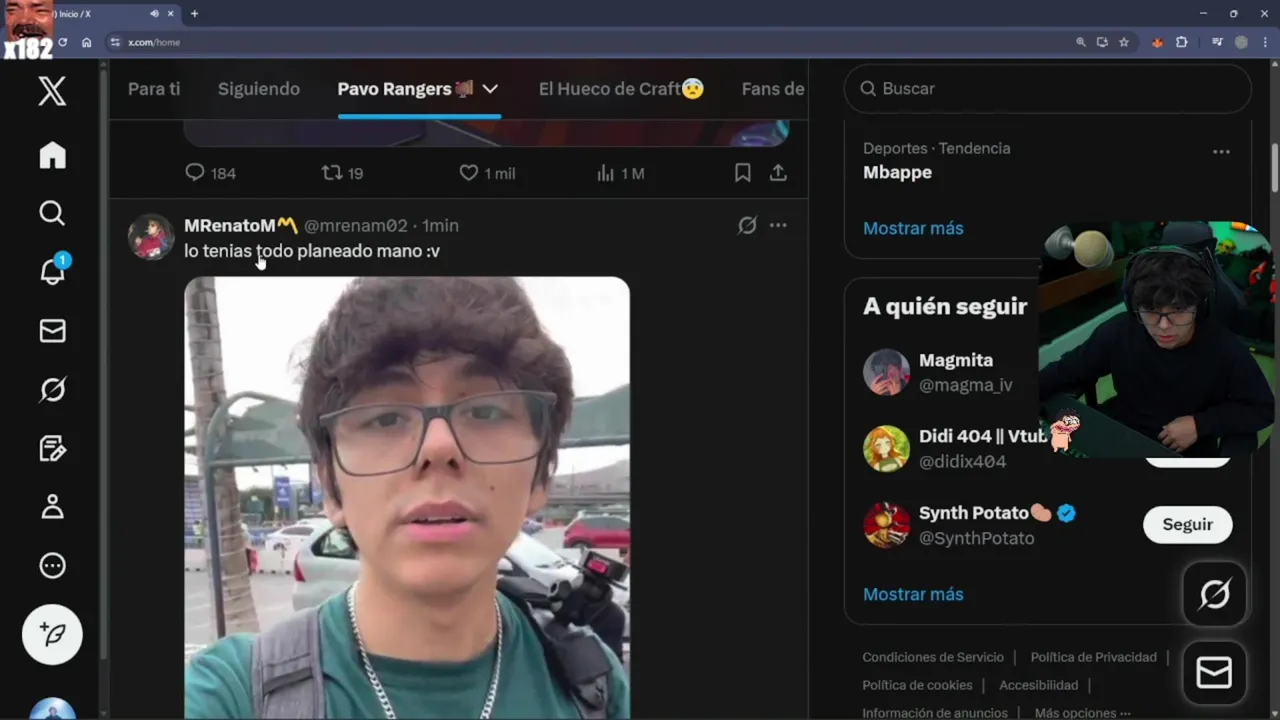
Task: Click the X logo
Action: coord(52,91)
